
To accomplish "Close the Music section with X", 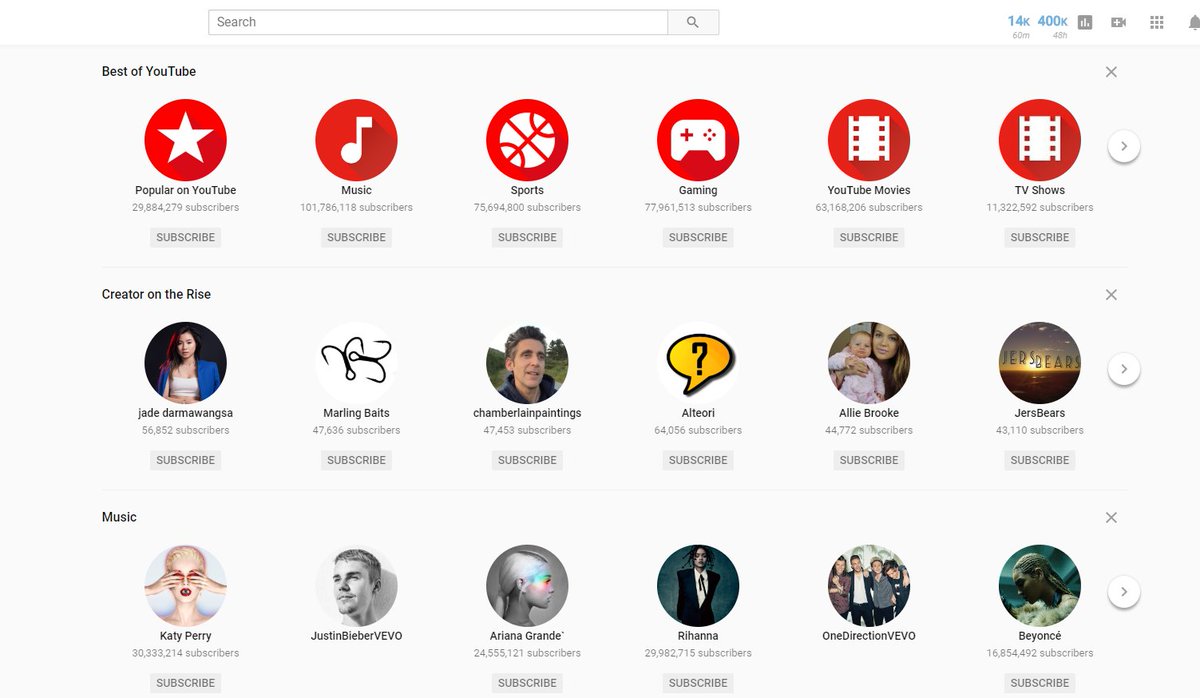I will pyautogui.click(x=1111, y=518).
